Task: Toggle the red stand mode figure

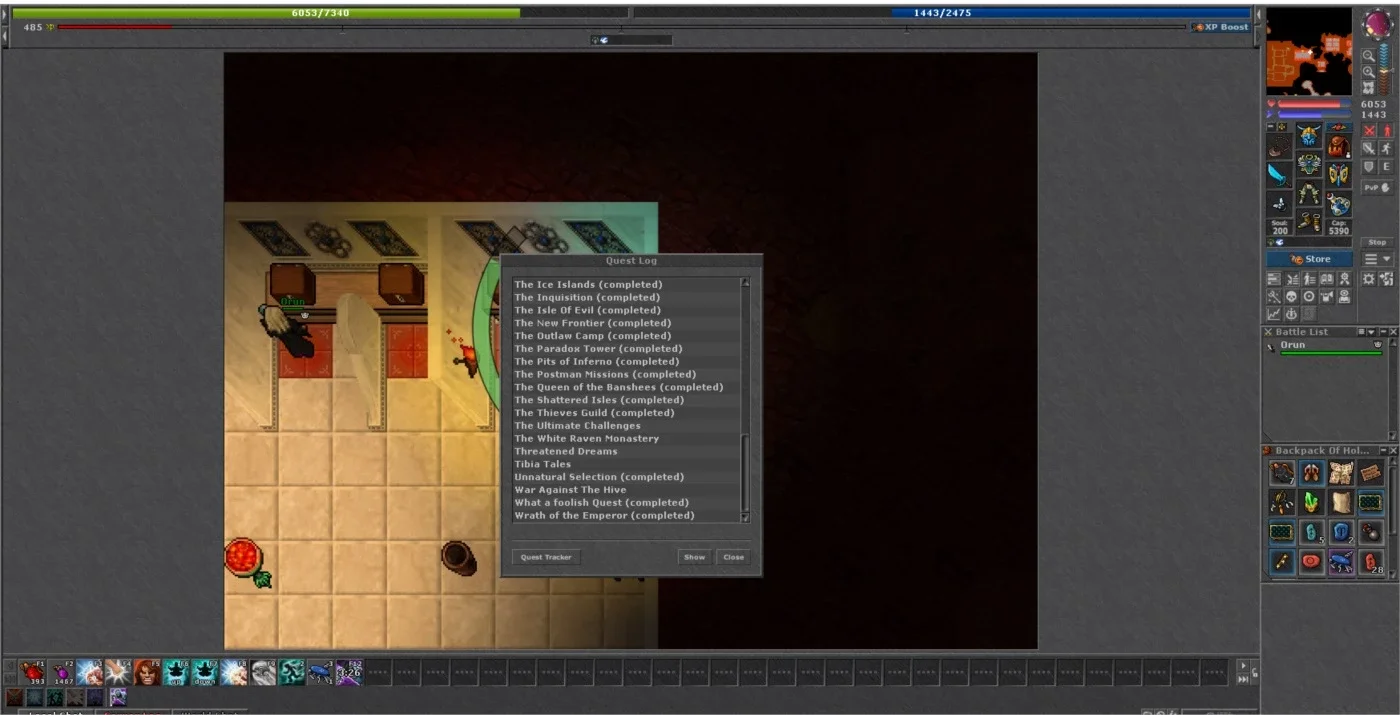Action: tap(1386, 131)
